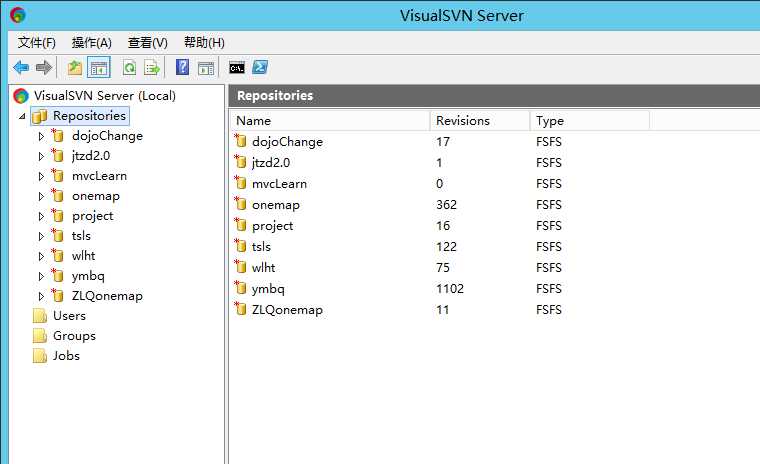760x464 pixels.
Task: Open the 查看(V) menu
Action: pos(148,42)
